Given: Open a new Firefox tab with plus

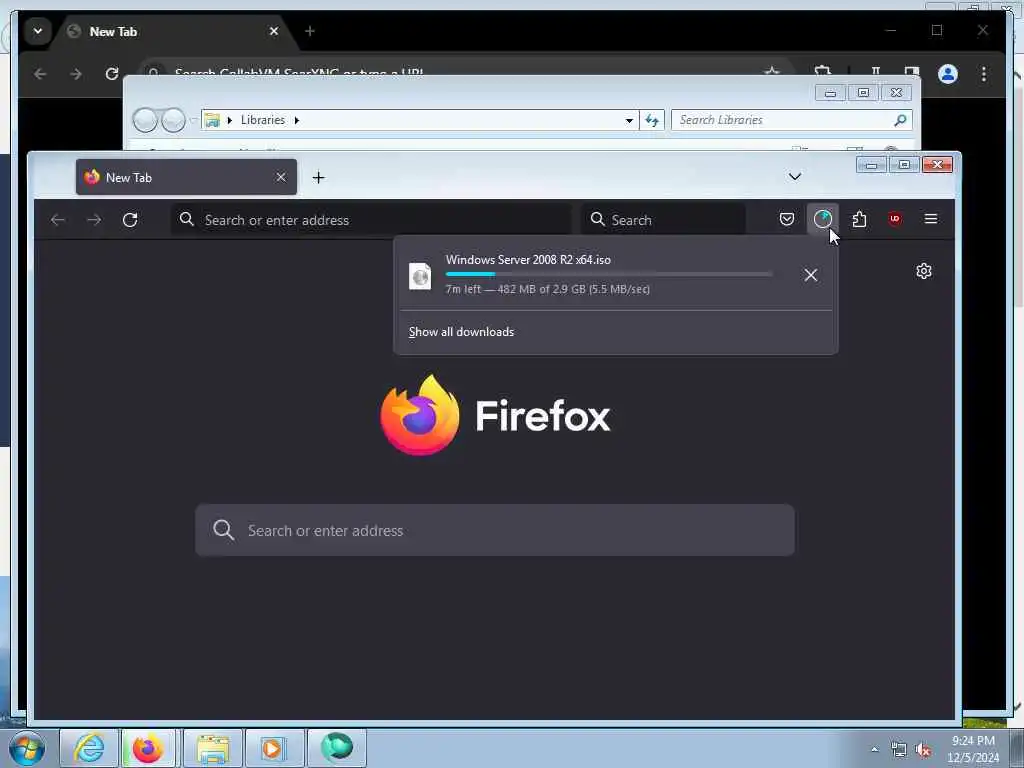Looking at the screenshot, I should pos(318,178).
